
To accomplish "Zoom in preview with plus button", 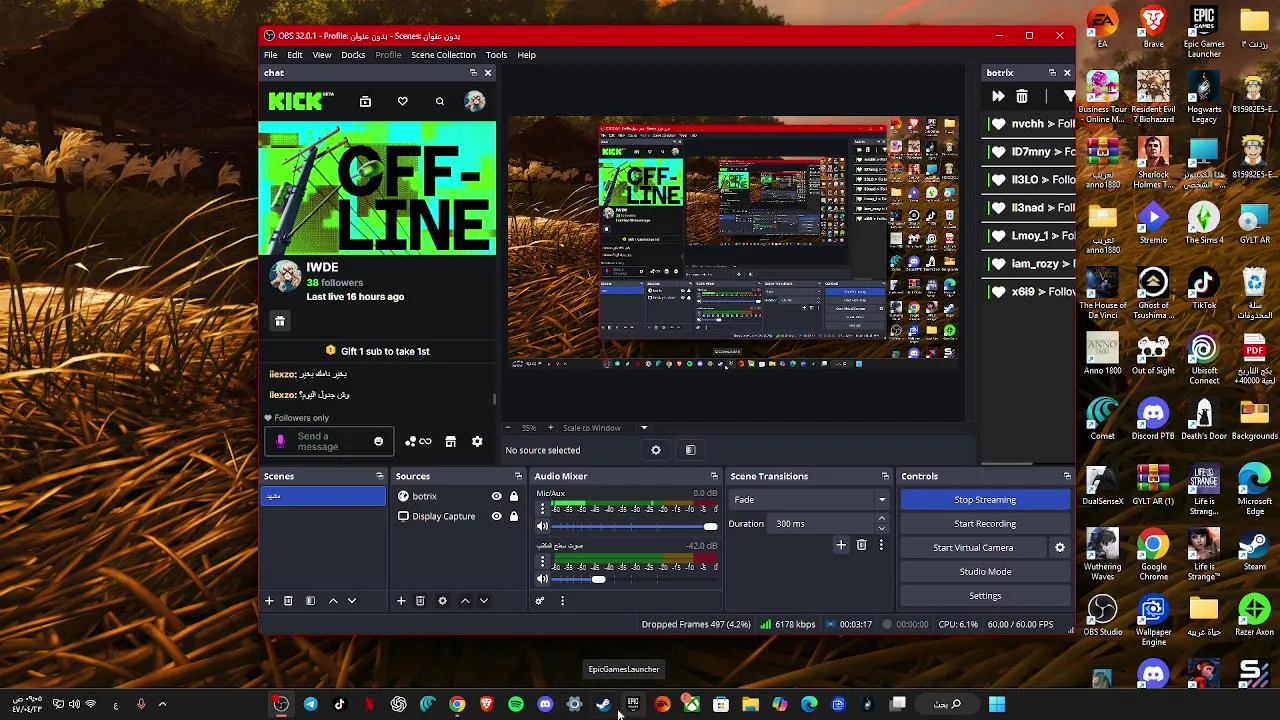I will click(x=550, y=428).
